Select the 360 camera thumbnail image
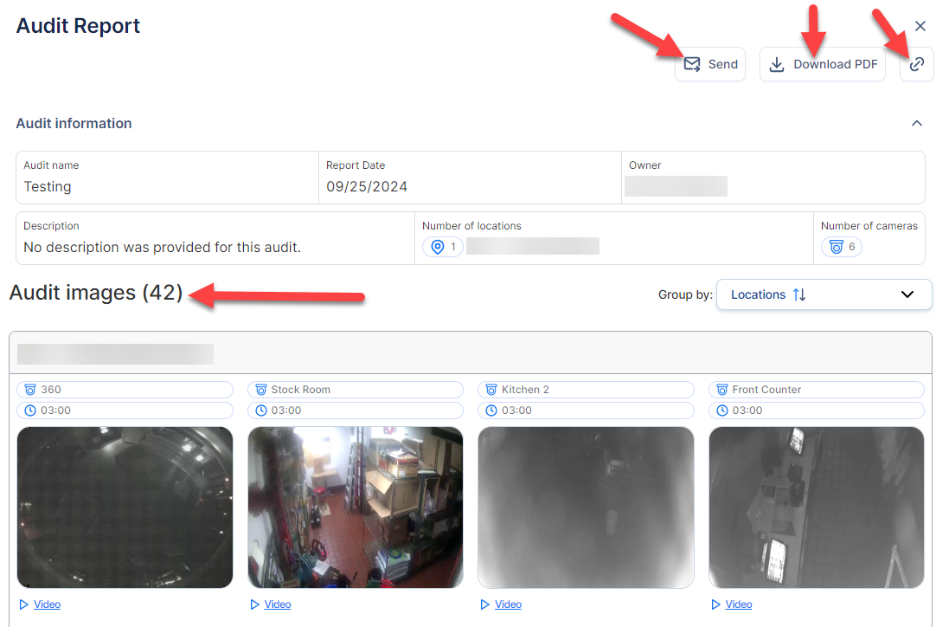936x627 pixels. (x=125, y=507)
